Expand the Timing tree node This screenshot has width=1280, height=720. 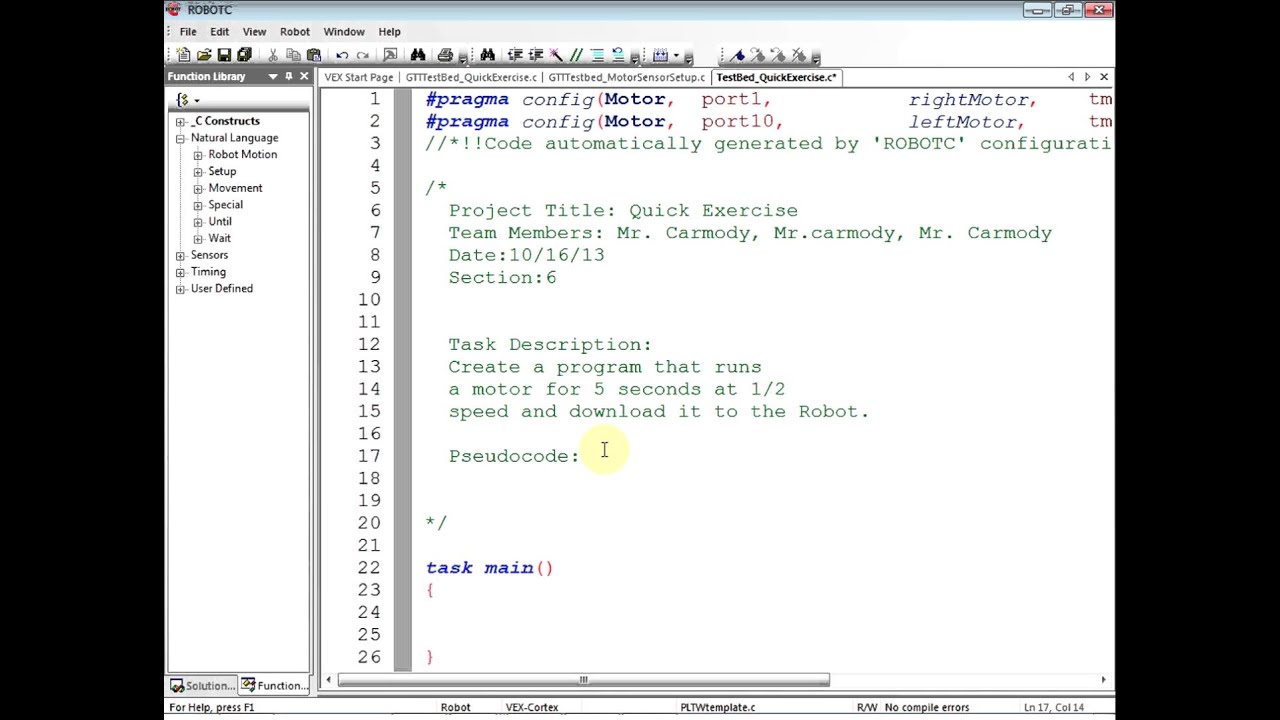tap(181, 272)
